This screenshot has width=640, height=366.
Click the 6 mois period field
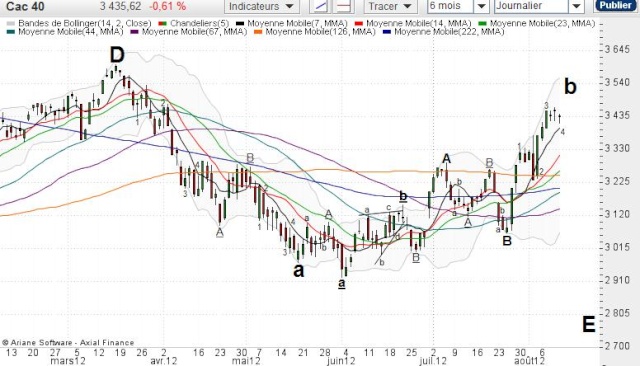coord(451,6)
